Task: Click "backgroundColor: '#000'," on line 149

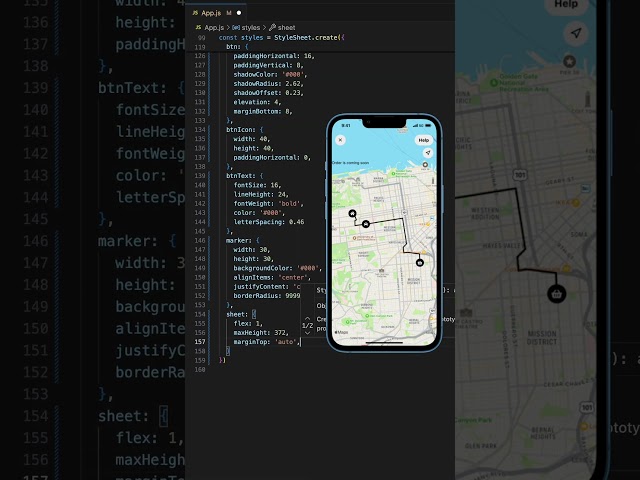Action: [278, 268]
